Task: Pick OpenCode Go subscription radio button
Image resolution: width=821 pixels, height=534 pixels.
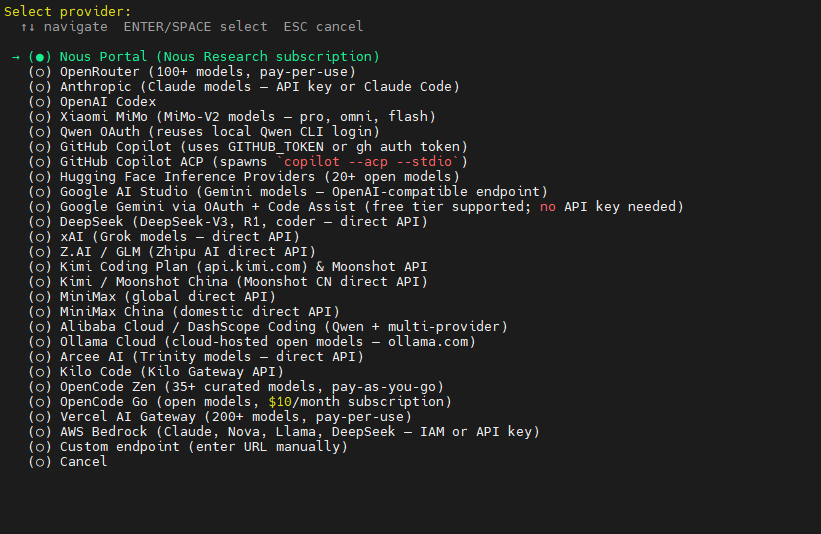Action: point(40,402)
